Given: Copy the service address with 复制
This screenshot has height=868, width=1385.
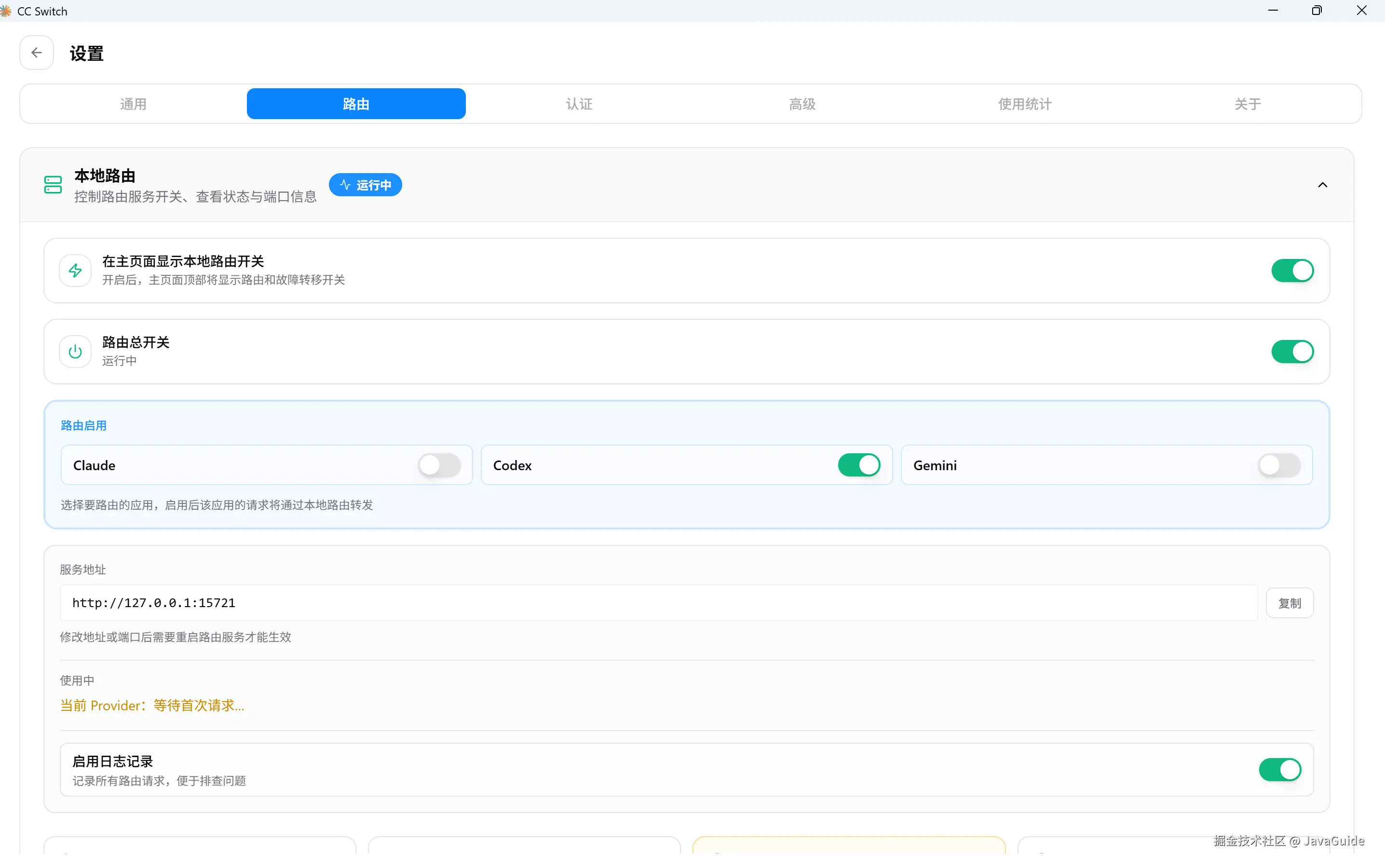Looking at the screenshot, I should 1290,603.
